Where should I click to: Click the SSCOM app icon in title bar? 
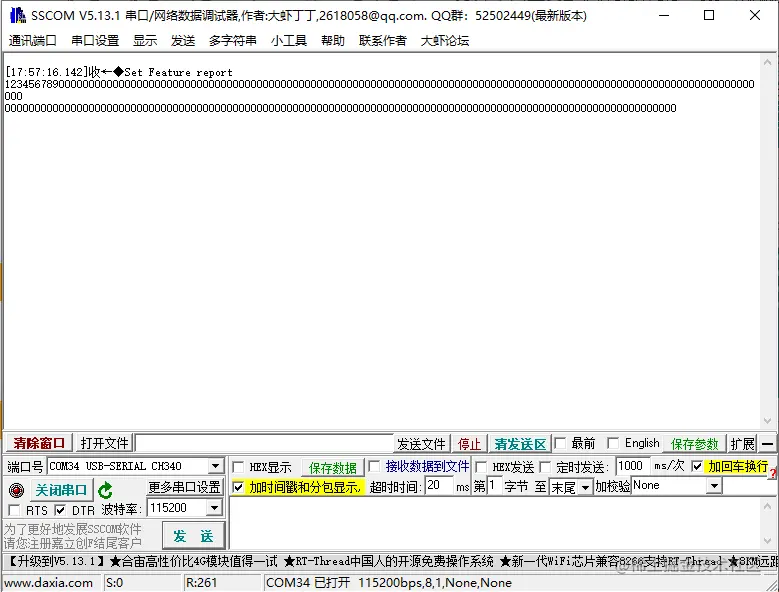pyautogui.click(x=17, y=15)
